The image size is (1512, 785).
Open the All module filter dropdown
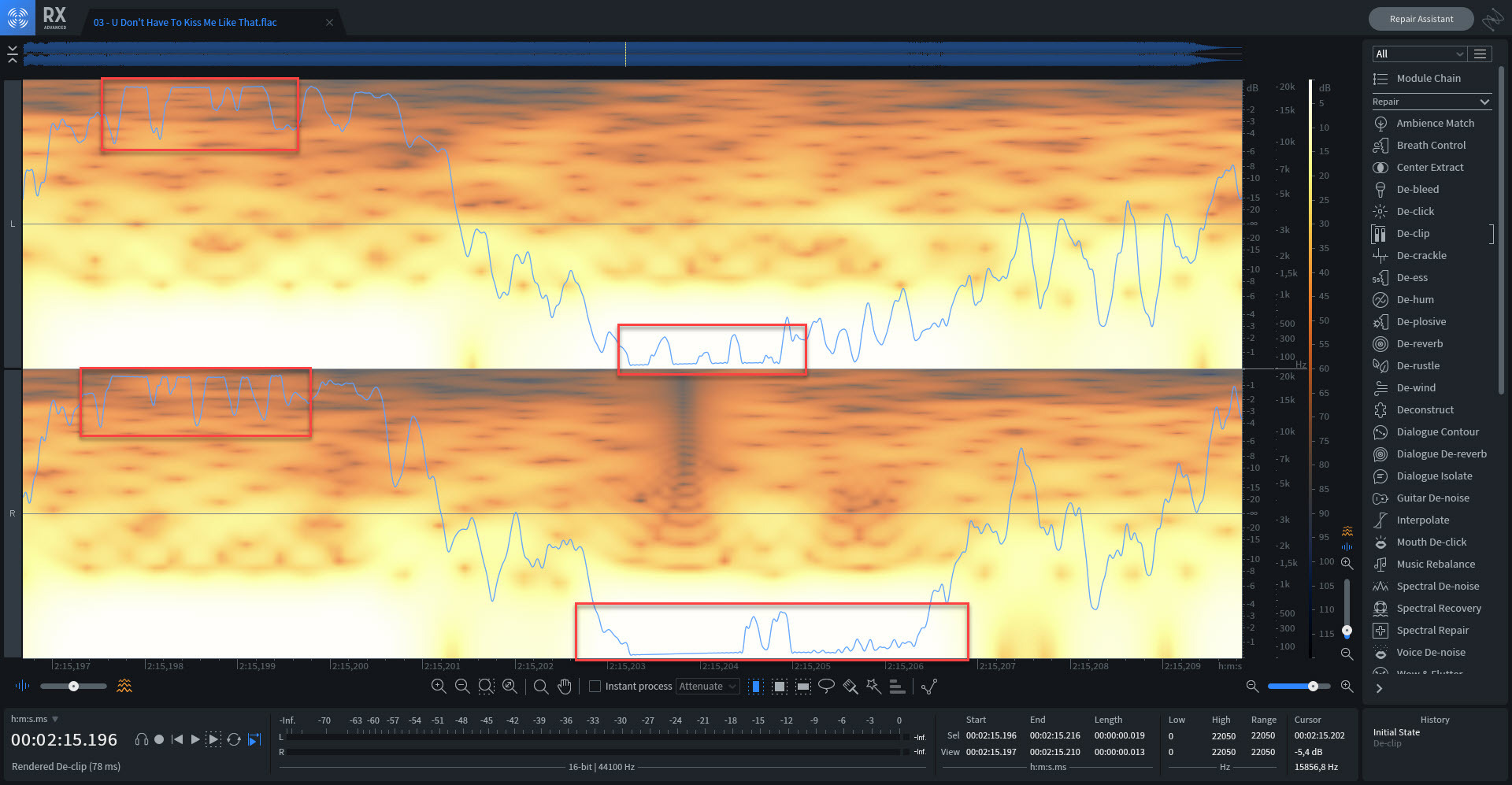[x=1417, y=54]
